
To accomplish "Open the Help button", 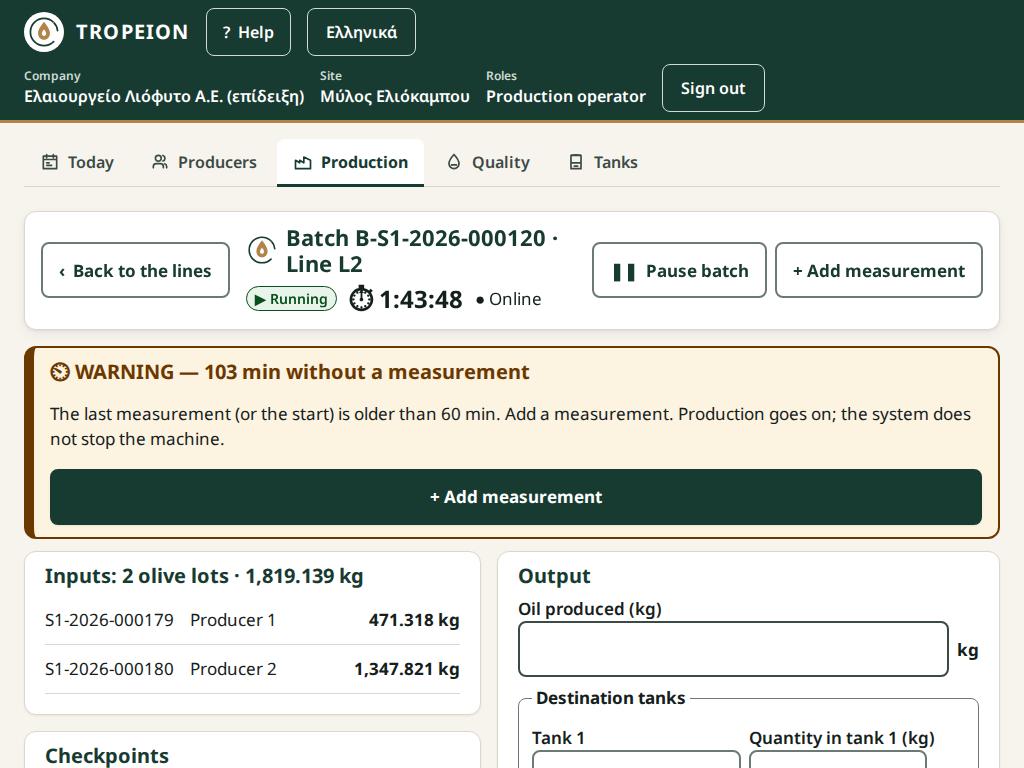I will (x=248, y=32).
